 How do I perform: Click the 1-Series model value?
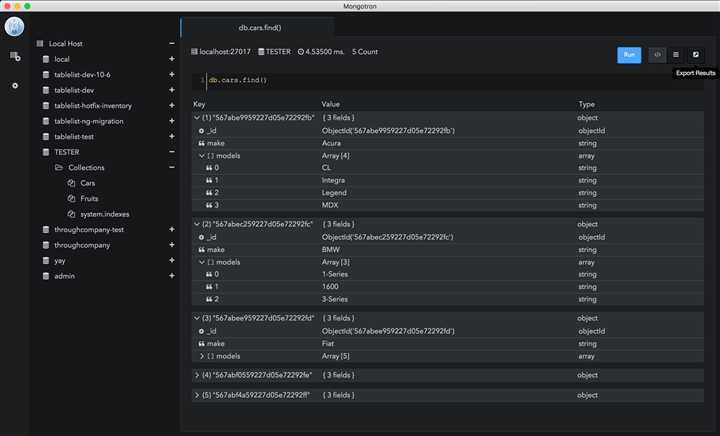tap(335, 274)
